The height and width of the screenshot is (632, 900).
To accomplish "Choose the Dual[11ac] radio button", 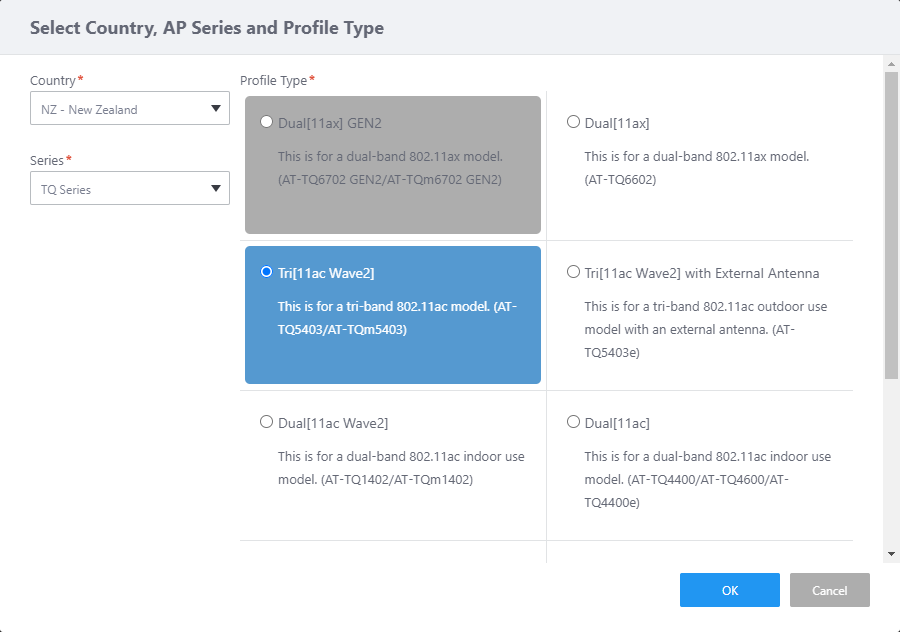I will pyautogui.click(x=573, y=422).
